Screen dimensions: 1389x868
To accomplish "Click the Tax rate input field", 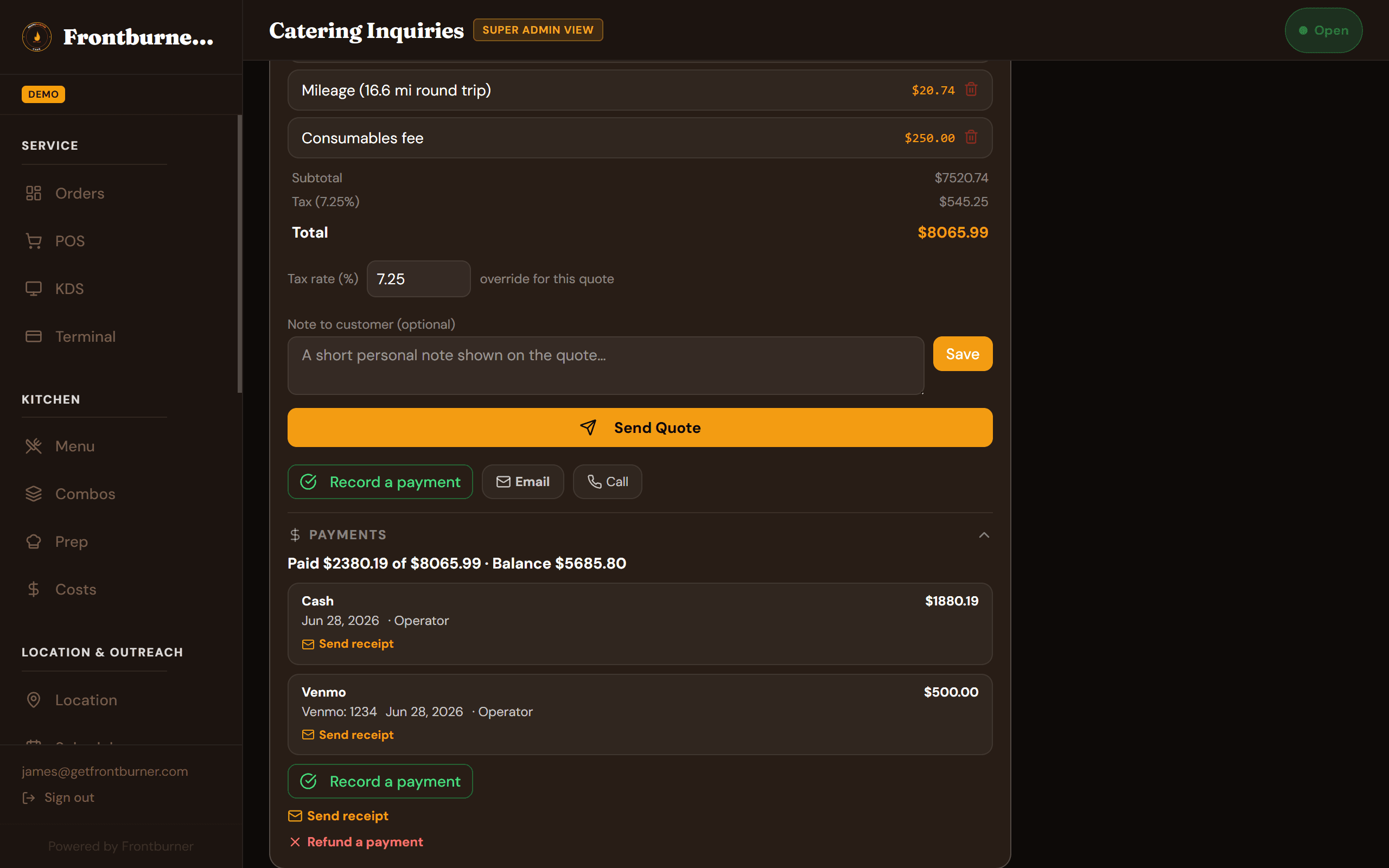I will pyautogui.click(x=418, y=279).
